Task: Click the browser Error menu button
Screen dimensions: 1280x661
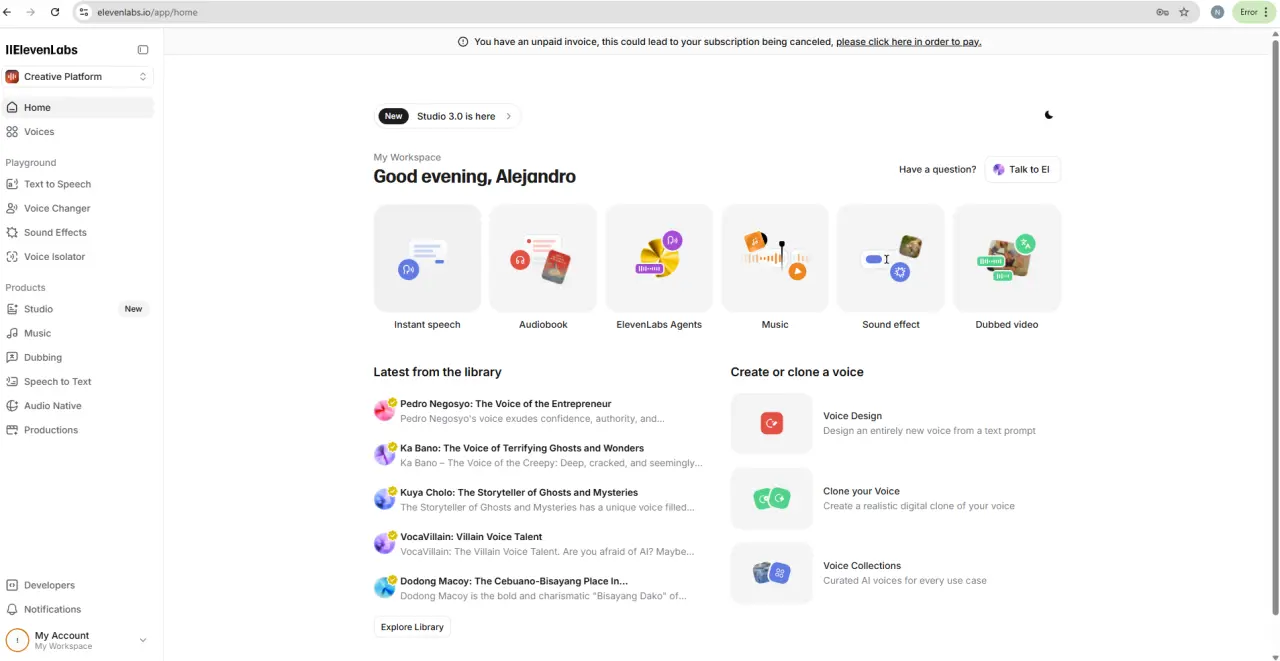Action: click(x=1254, y=12)
